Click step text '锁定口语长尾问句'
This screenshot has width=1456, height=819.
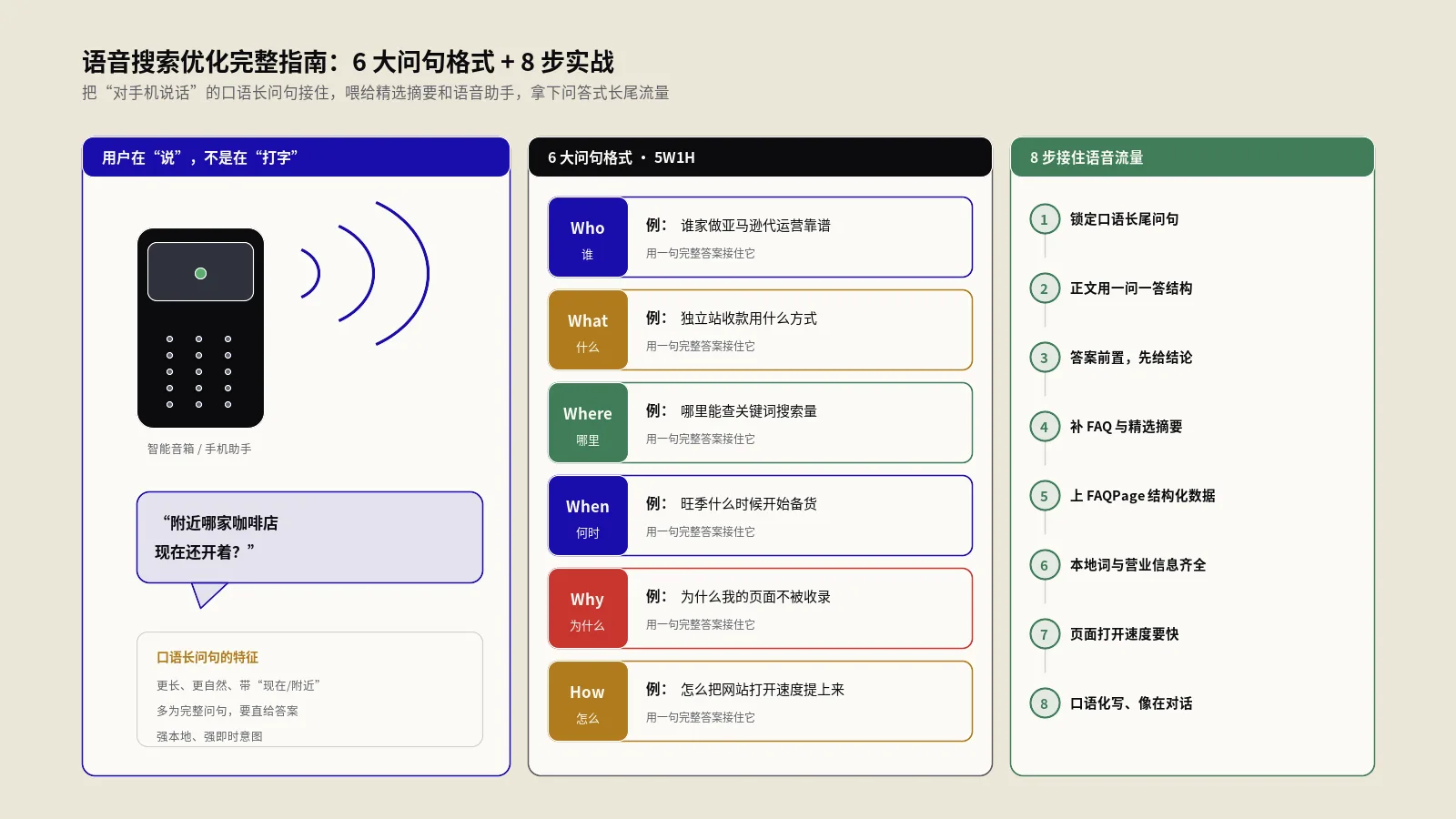(1125, 219)
